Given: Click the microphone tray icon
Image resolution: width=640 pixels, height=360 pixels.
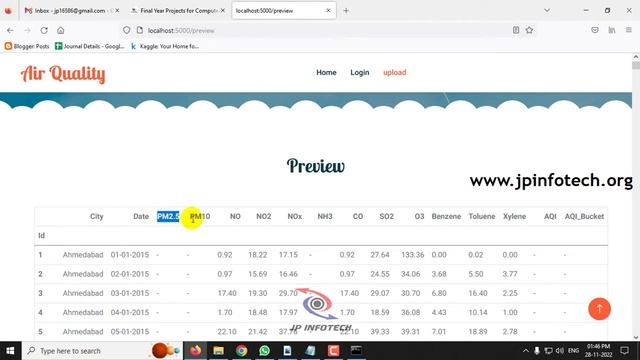Looking at the screenshot, I should click(x=537, y=351).
